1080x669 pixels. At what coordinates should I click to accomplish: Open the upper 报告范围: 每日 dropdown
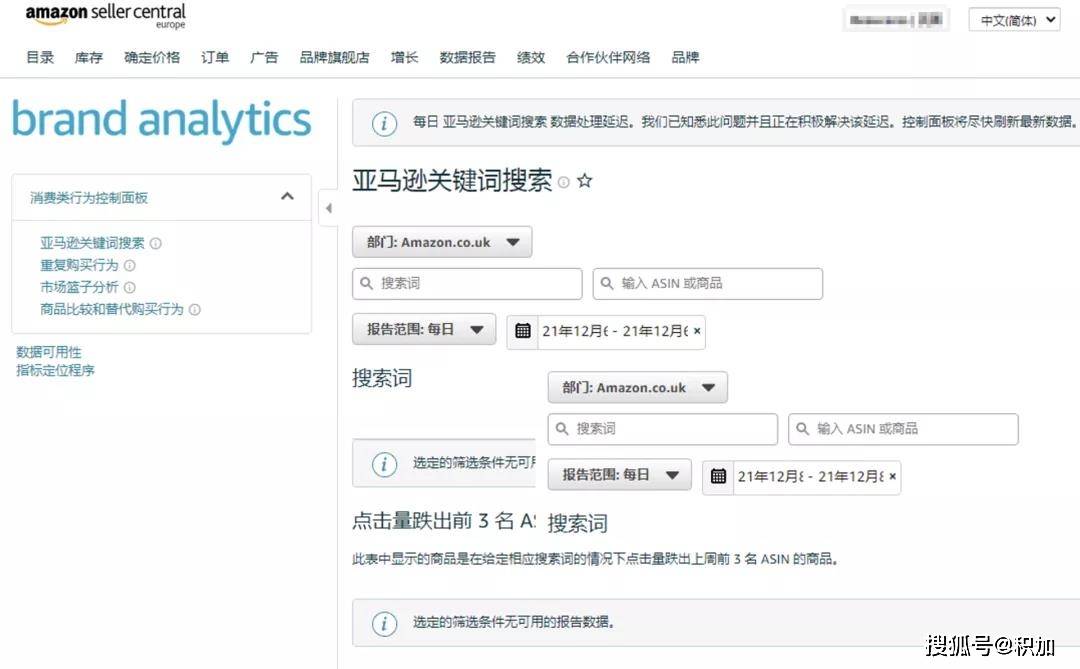(424, 329)
